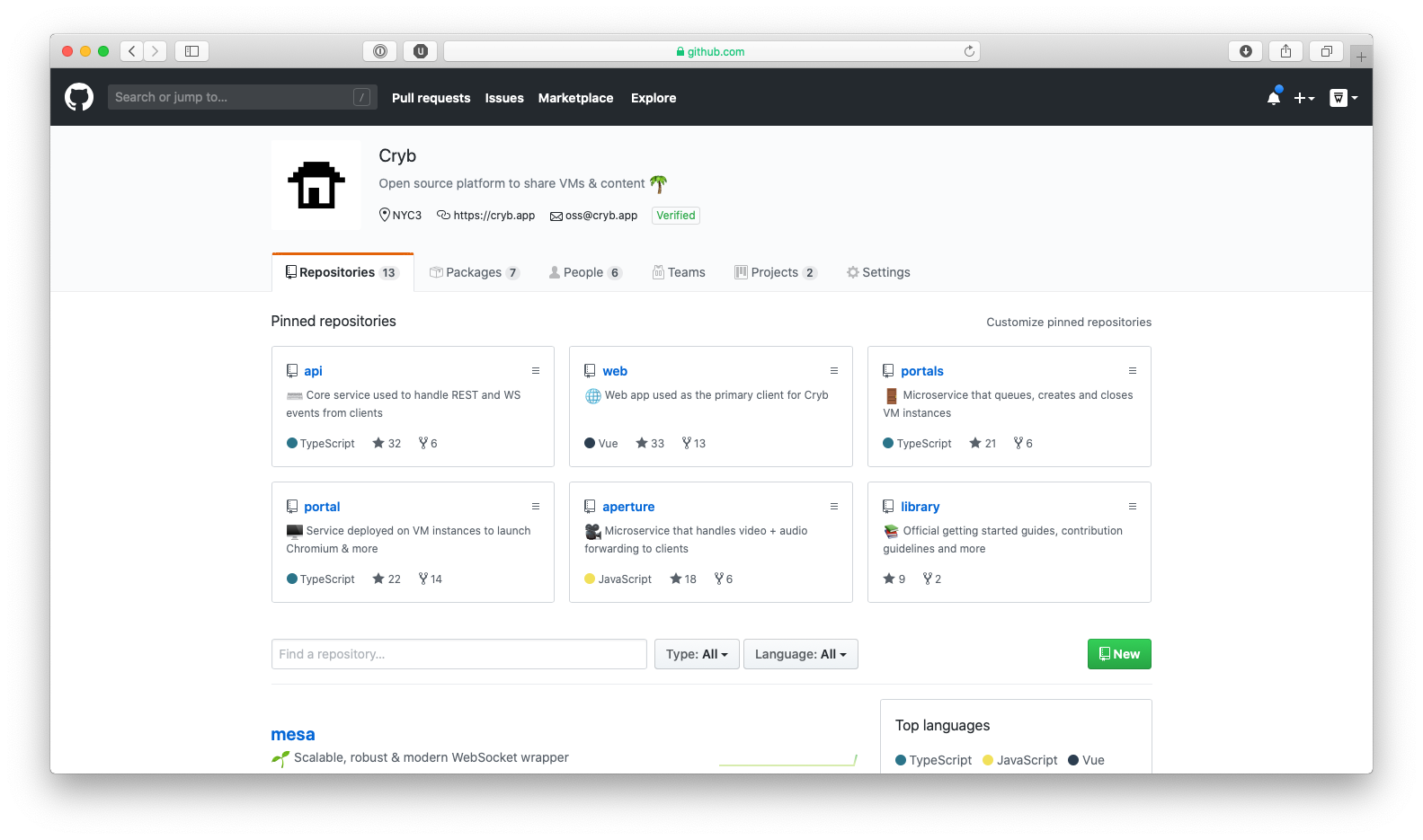Open forks of the portal repo
Viewport: 1423px width, 840px height.
click(431, 579)
